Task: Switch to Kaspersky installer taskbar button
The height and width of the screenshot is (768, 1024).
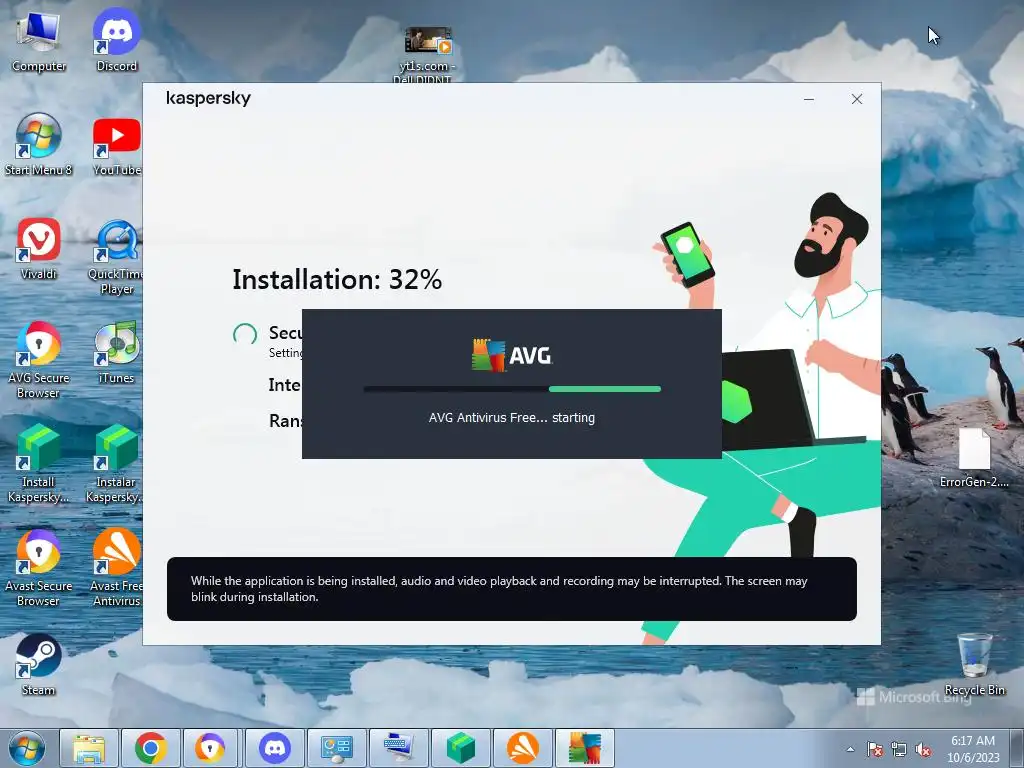Action: tap(460, 748)
